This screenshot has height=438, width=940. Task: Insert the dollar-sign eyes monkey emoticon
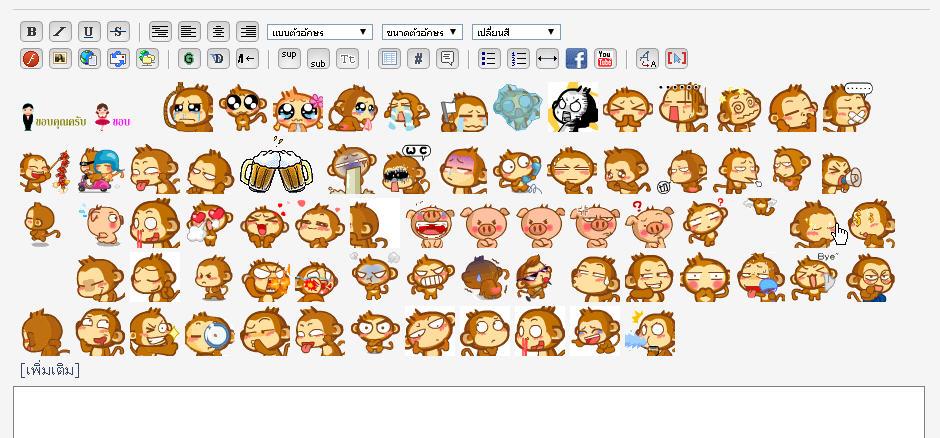point(872,223)
